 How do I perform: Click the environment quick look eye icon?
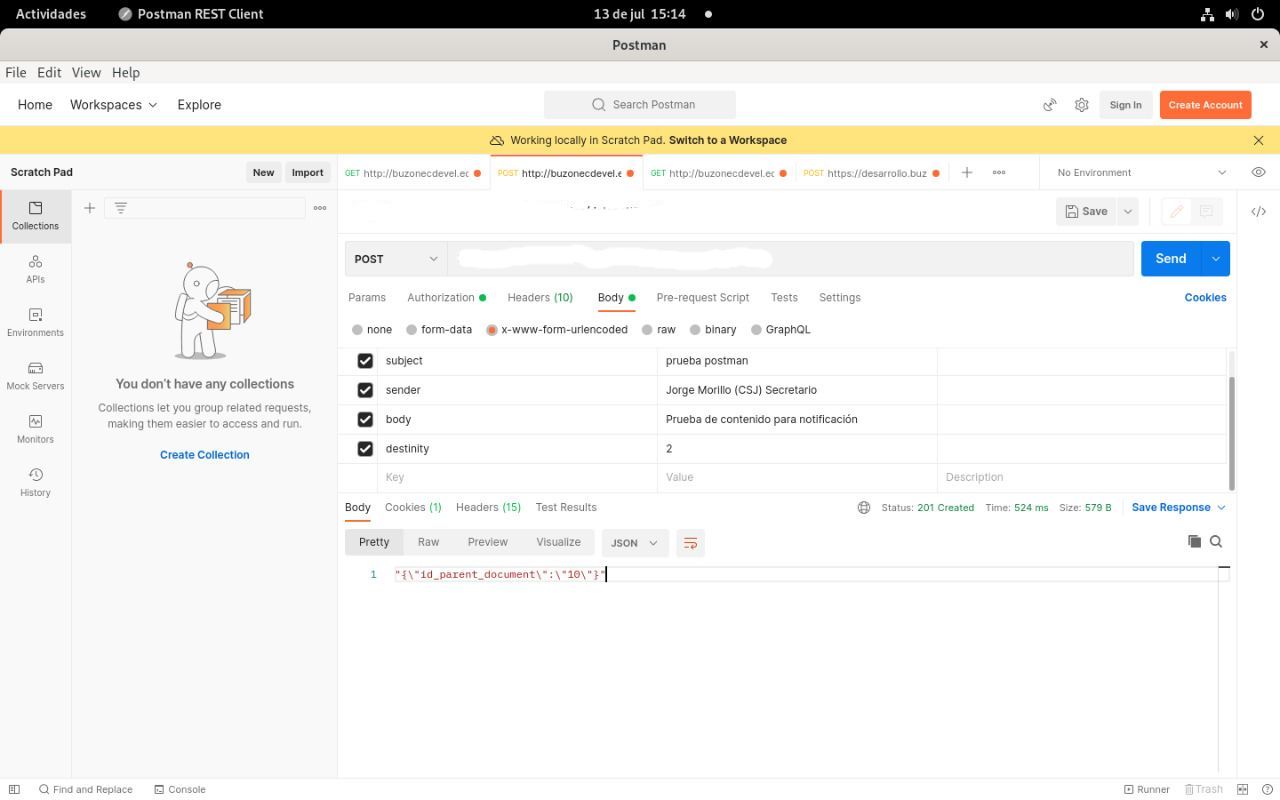(x=1258, y=172)
